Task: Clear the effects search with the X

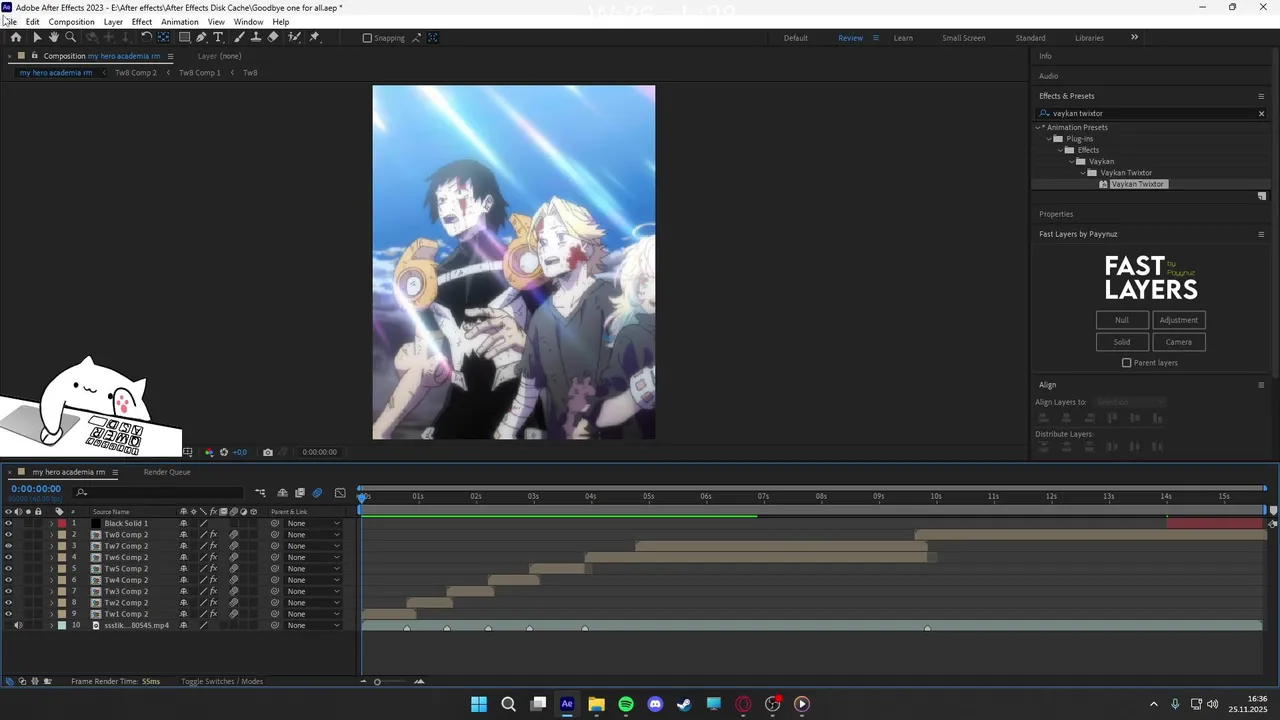Action: [1261, 113]
